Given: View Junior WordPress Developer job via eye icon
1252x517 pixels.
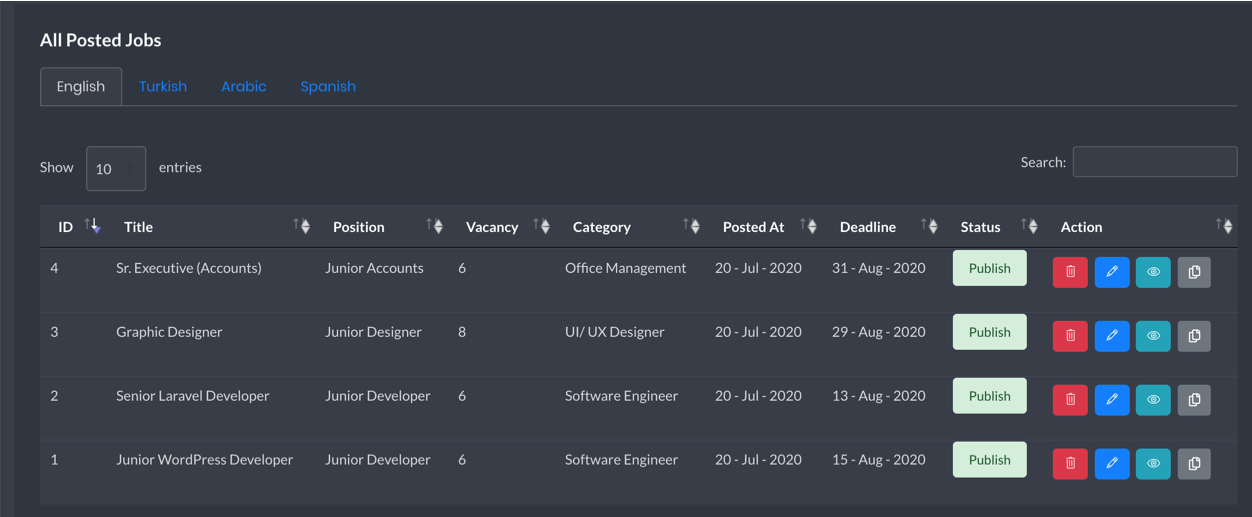Looking at the screenshot, I should click(x=1153, y=464).
